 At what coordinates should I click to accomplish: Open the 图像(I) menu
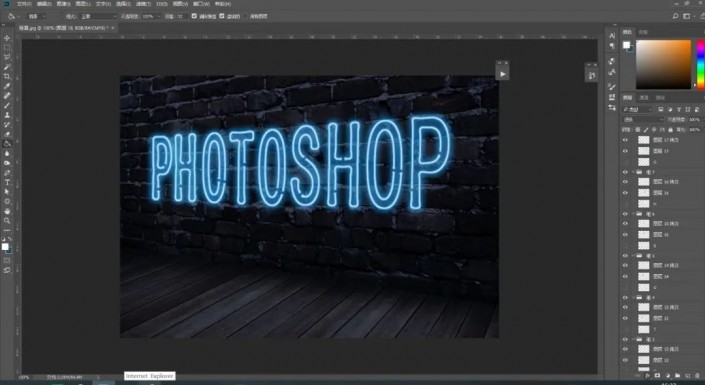pos(63,4)
